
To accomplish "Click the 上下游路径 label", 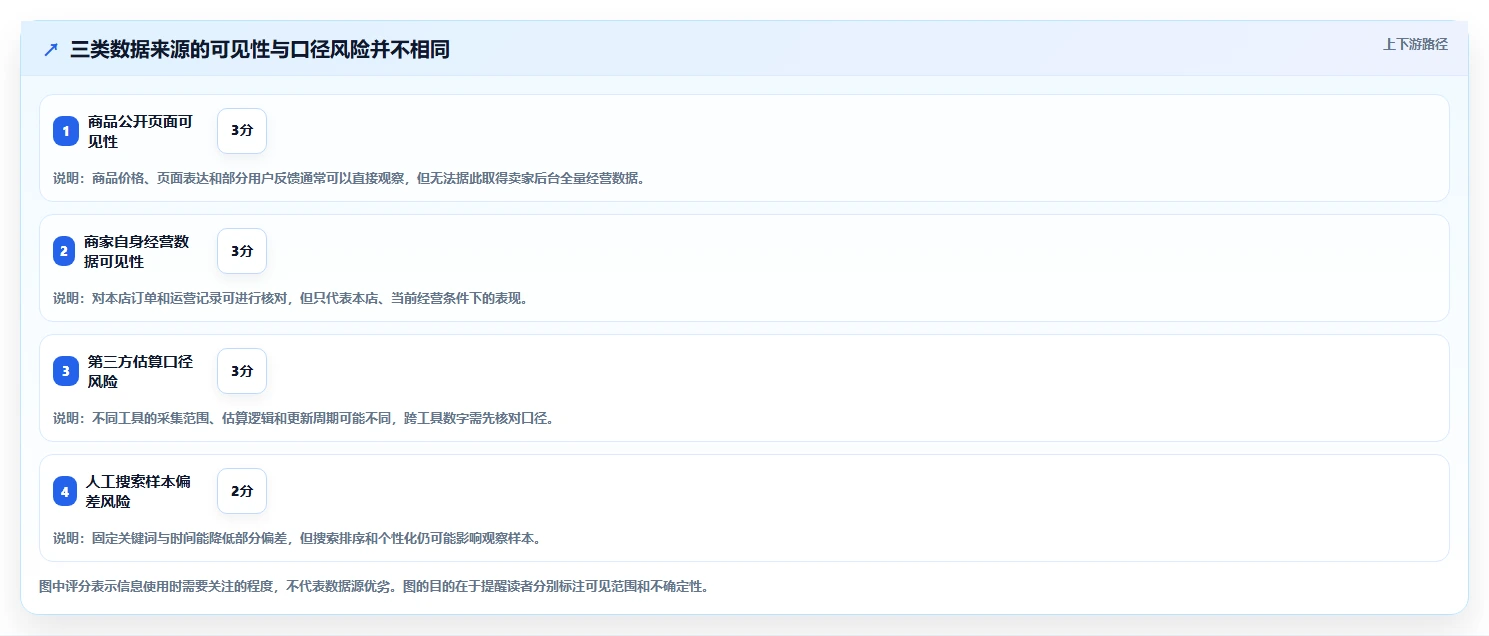I will coord(1415,44).
